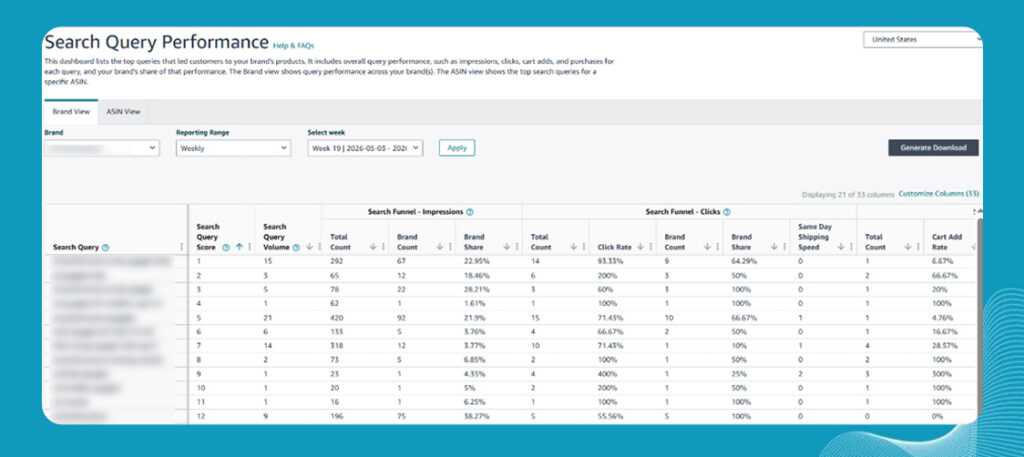
Task: Open the Search Funnel - Clicks help icon
Action: (x=727, y=212)
